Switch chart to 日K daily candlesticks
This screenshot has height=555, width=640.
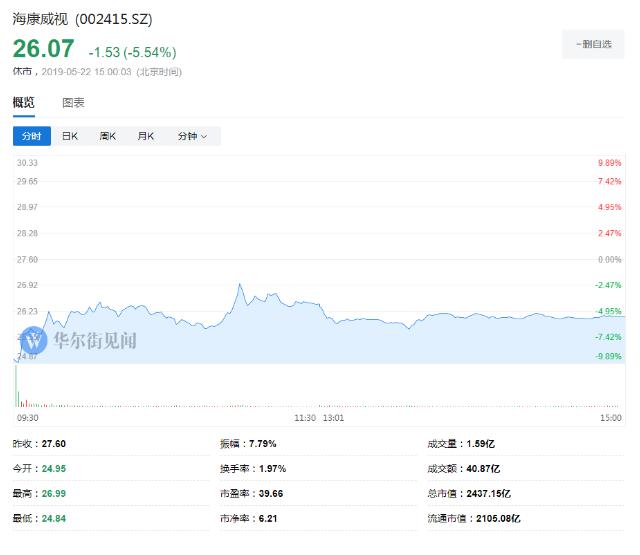[70, 136]
